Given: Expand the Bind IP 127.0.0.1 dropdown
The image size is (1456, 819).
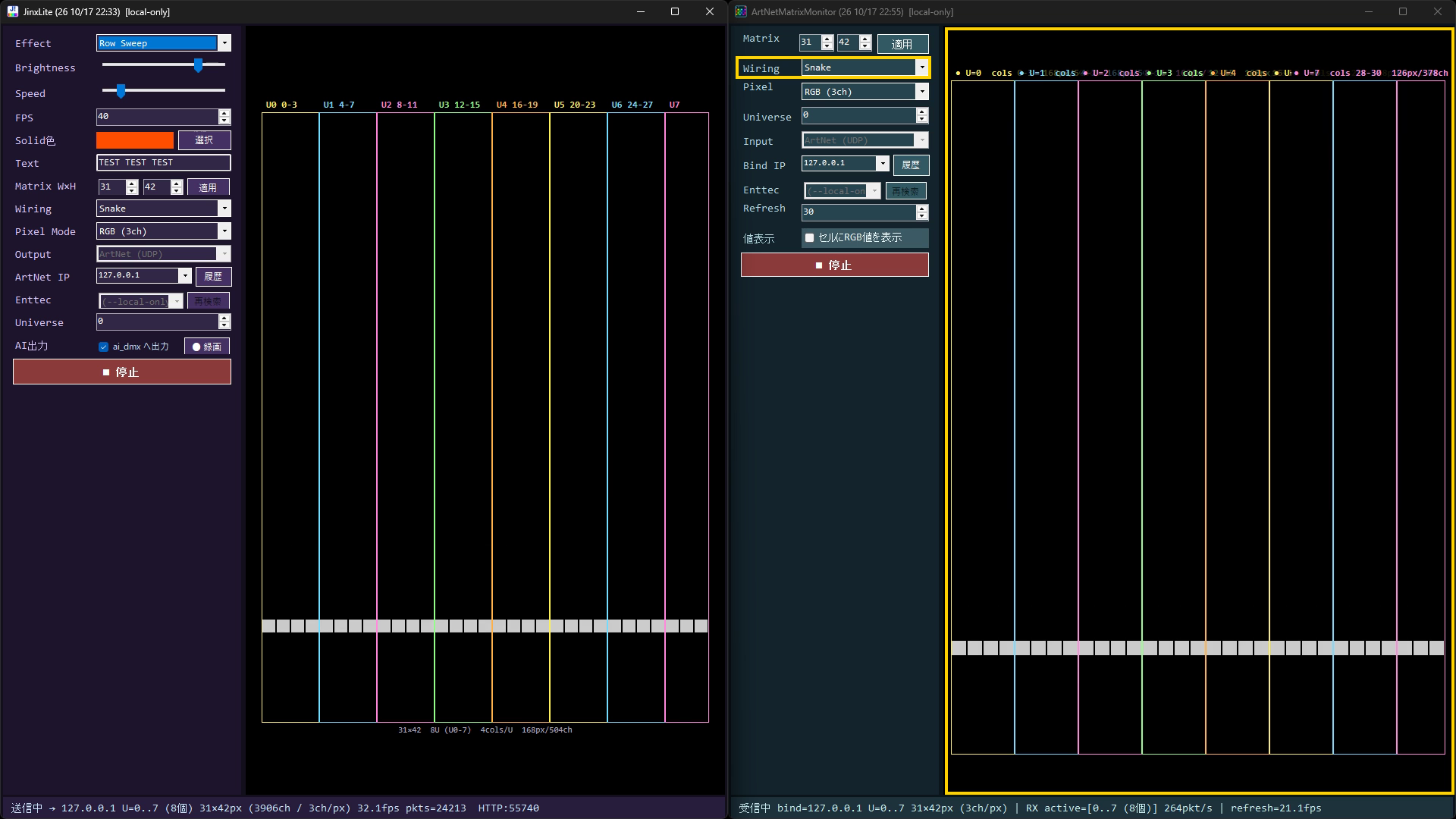Looking at the screenshot, I should [x=883, y=163].
